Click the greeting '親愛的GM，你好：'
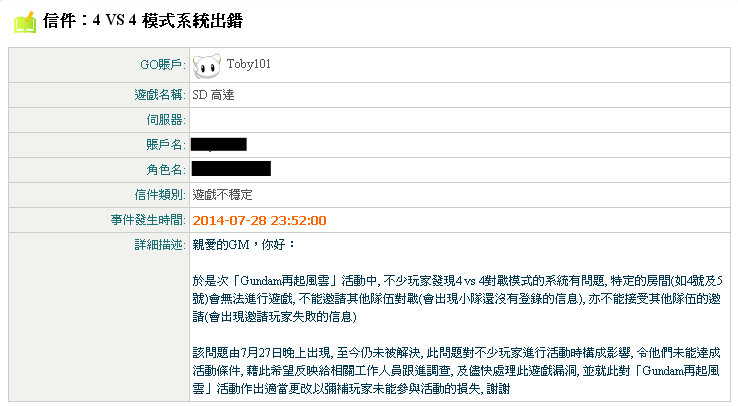738x406 pixels. click(244, 245)
